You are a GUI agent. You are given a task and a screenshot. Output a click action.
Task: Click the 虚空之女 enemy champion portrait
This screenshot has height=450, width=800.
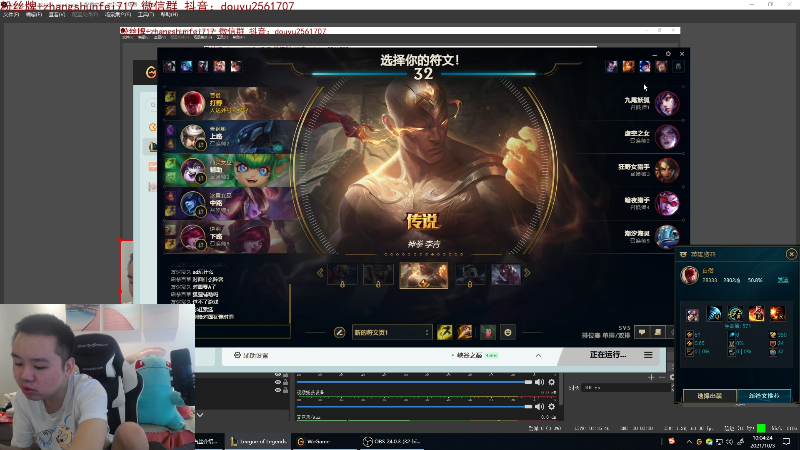coord(667,137)
